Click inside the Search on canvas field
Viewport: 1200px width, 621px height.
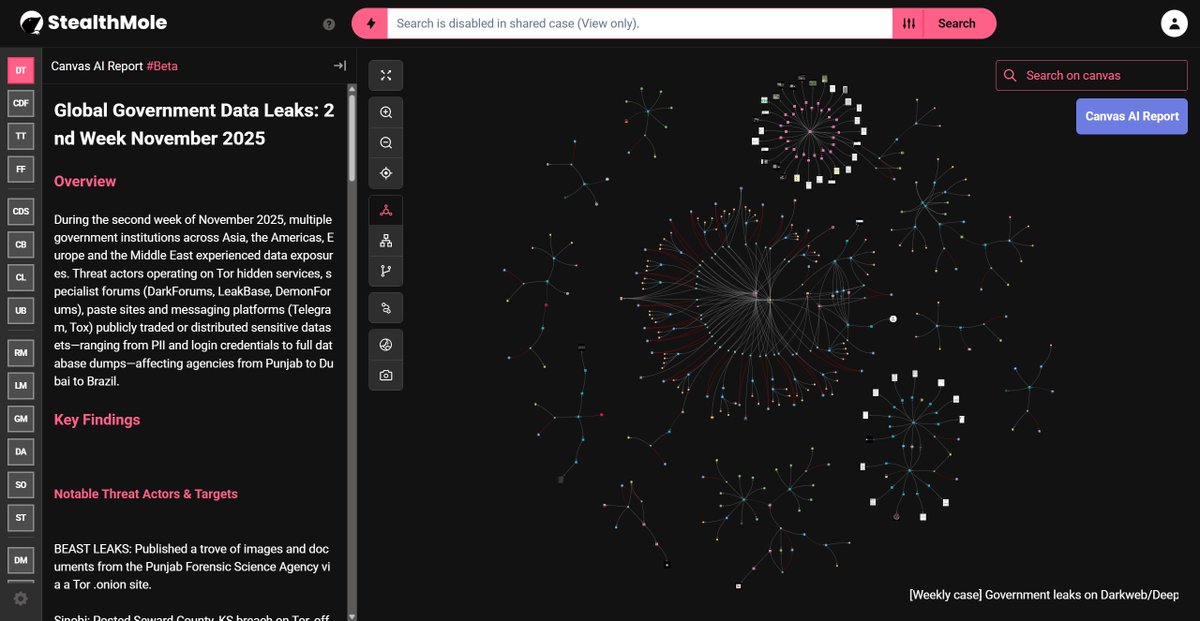pos(1090,75)
